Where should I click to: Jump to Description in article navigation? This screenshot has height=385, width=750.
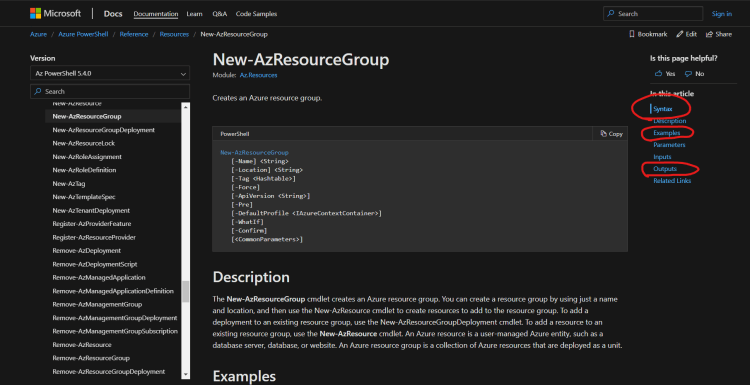click(670, 121)
